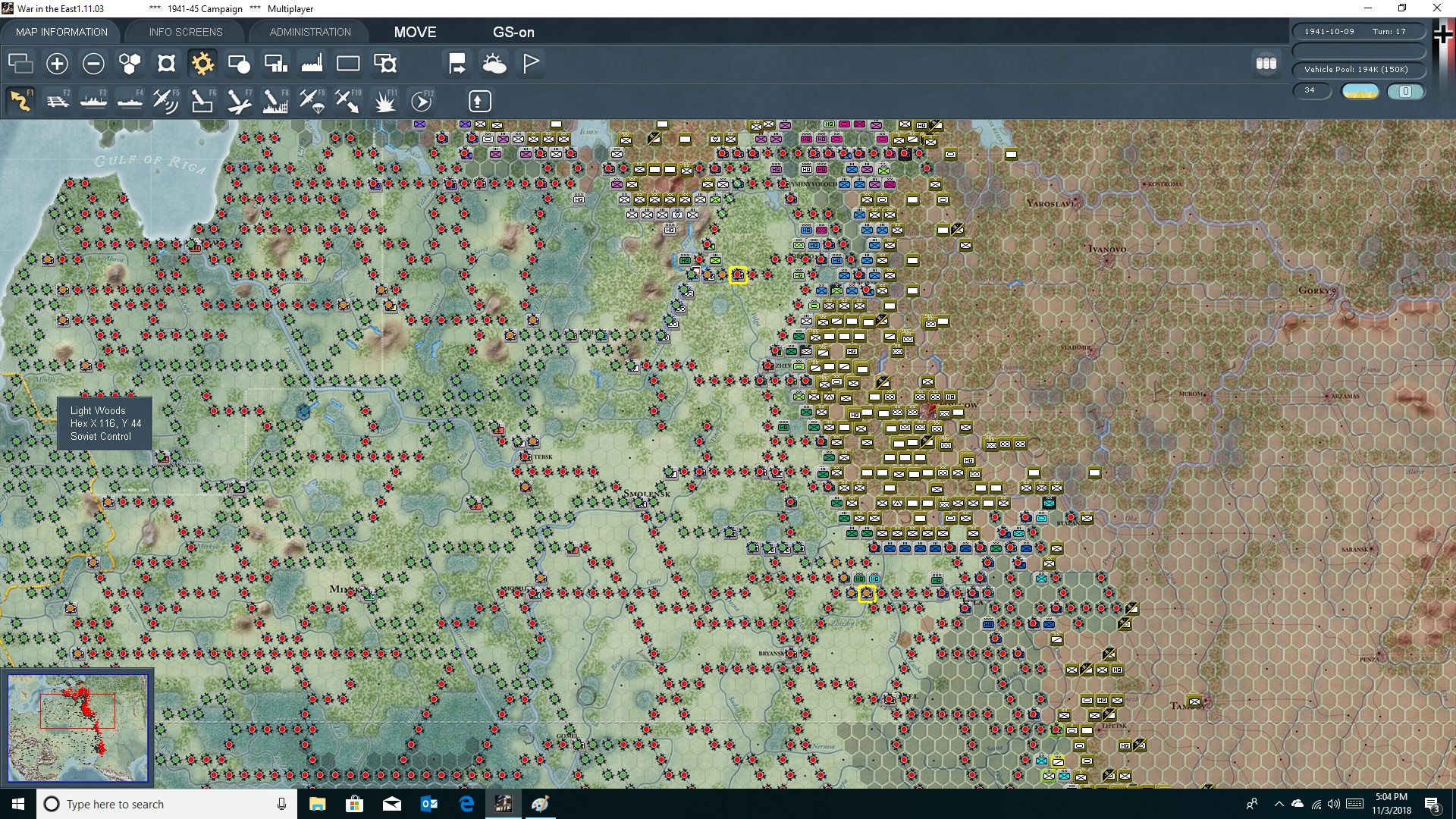Zoom in the map with plus icon
Screen dimensions: 1456x819
pyautogui.click(x=57, y=64)
